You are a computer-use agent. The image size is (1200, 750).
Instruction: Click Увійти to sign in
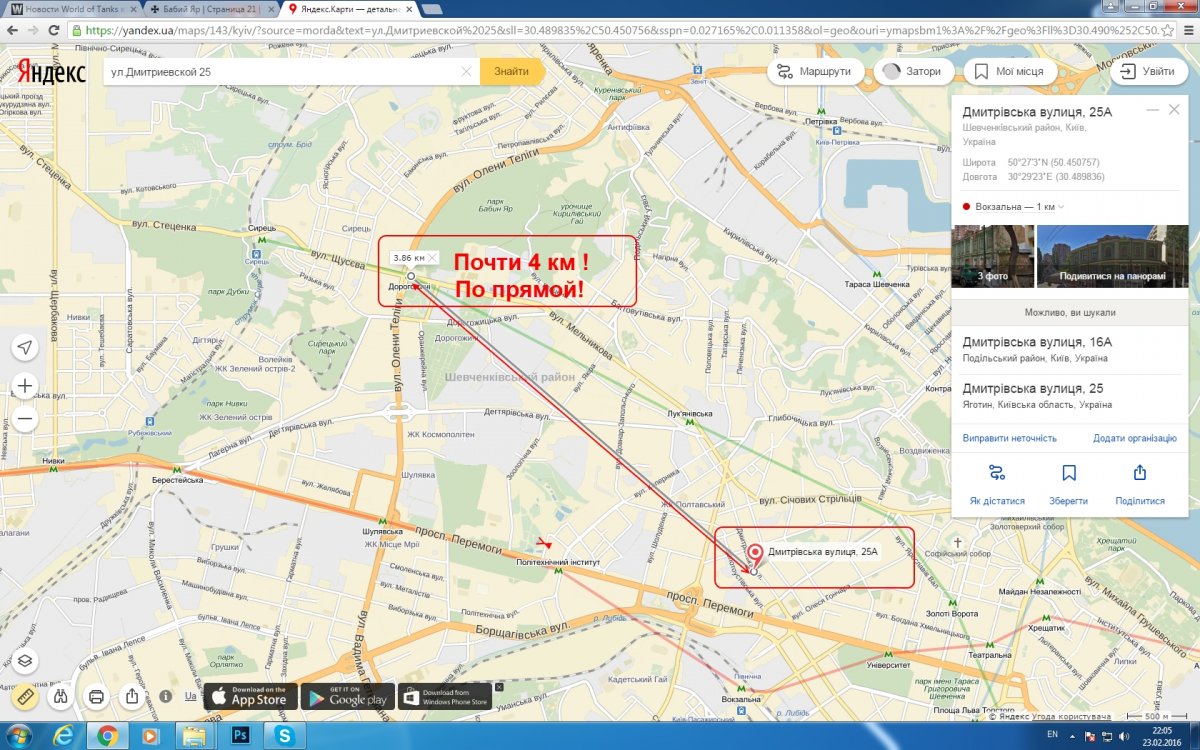coord(1148,72)
